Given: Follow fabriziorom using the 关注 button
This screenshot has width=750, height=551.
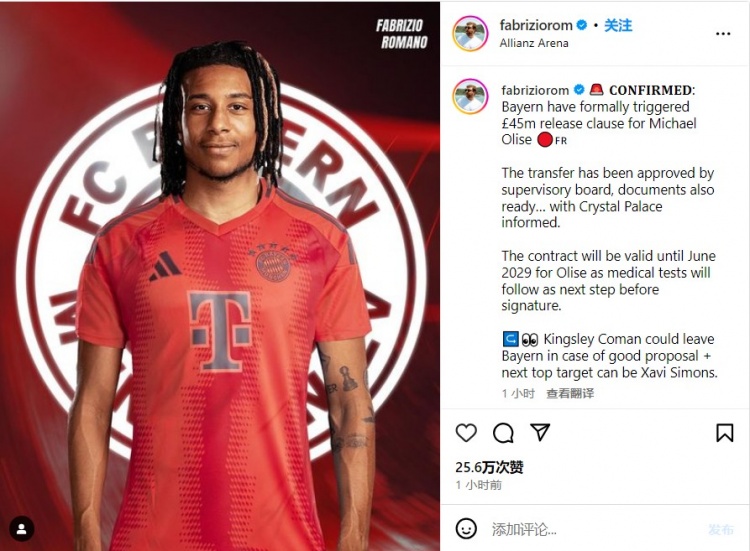Looking at the screenshot, I should tap(618, 25).
